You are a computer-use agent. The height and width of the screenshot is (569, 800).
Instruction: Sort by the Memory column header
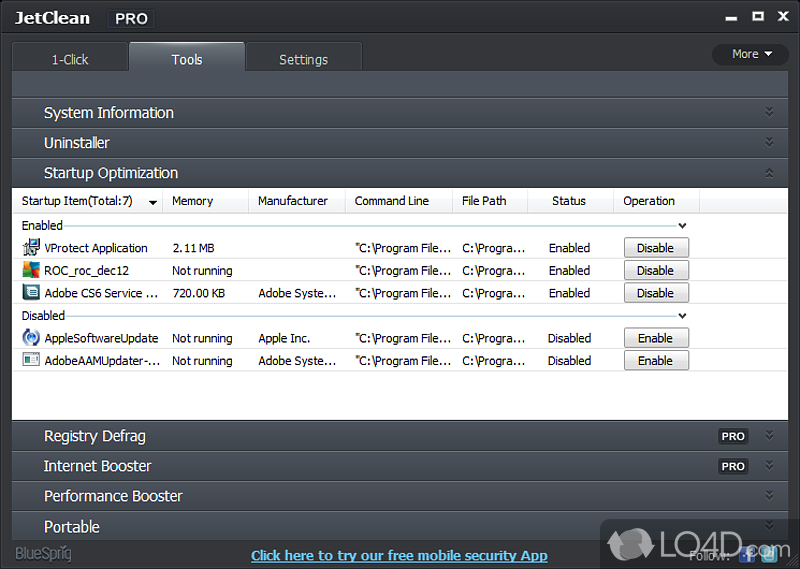point(192,201)
